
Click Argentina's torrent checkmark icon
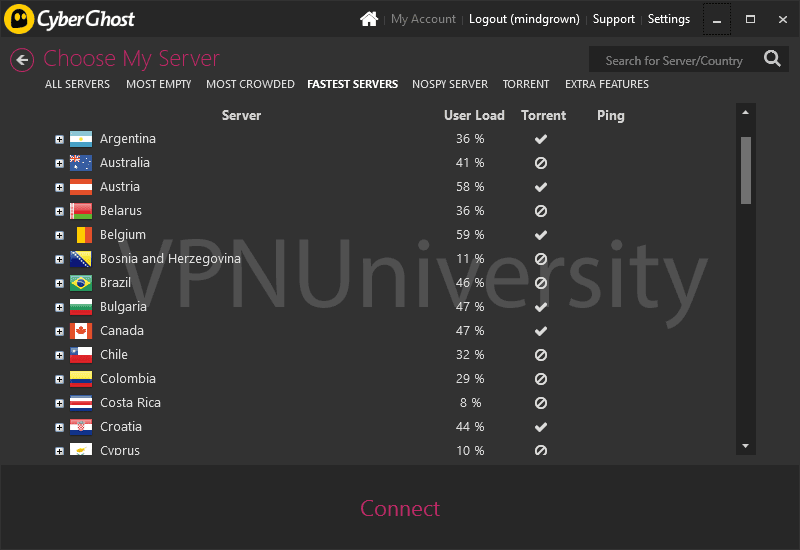pos(541,139)
